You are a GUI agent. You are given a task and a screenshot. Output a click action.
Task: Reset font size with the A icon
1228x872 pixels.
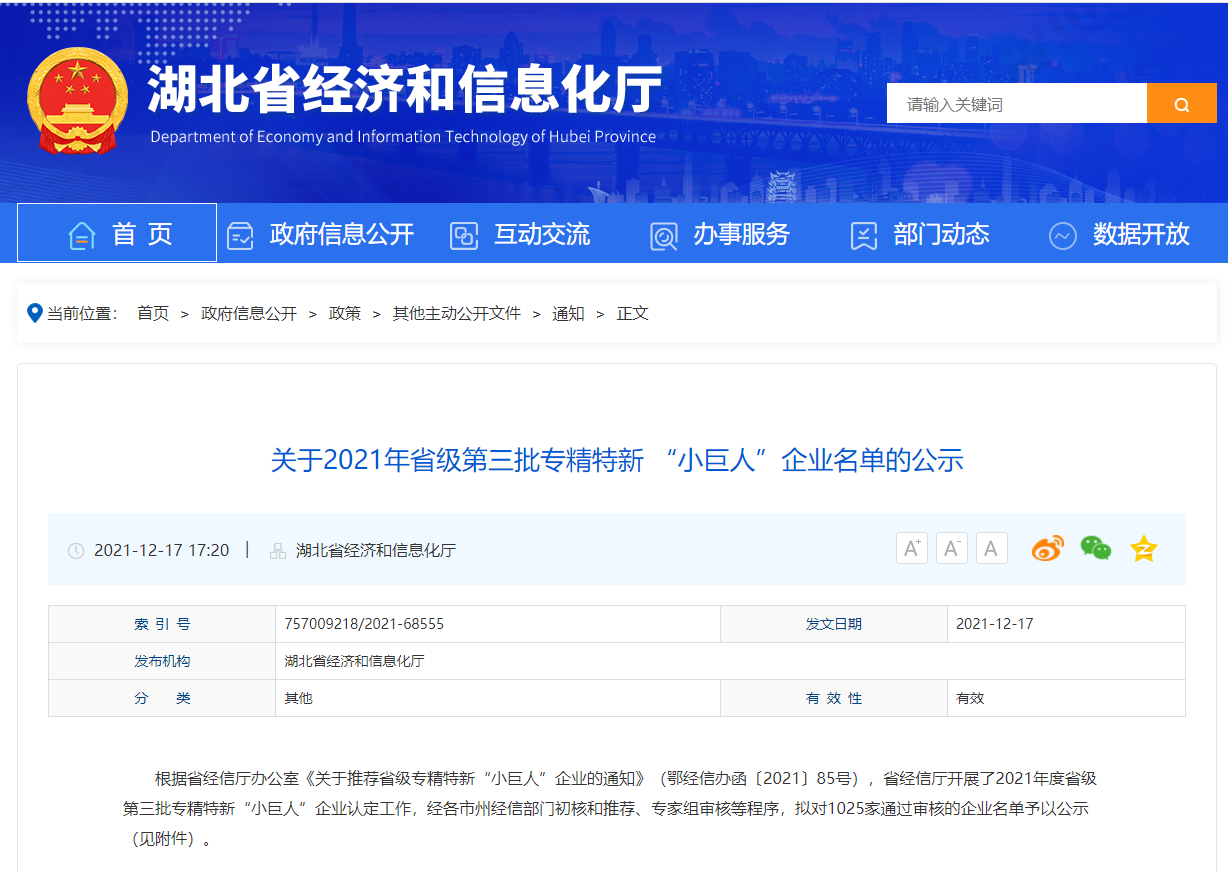tap(991, 548)
